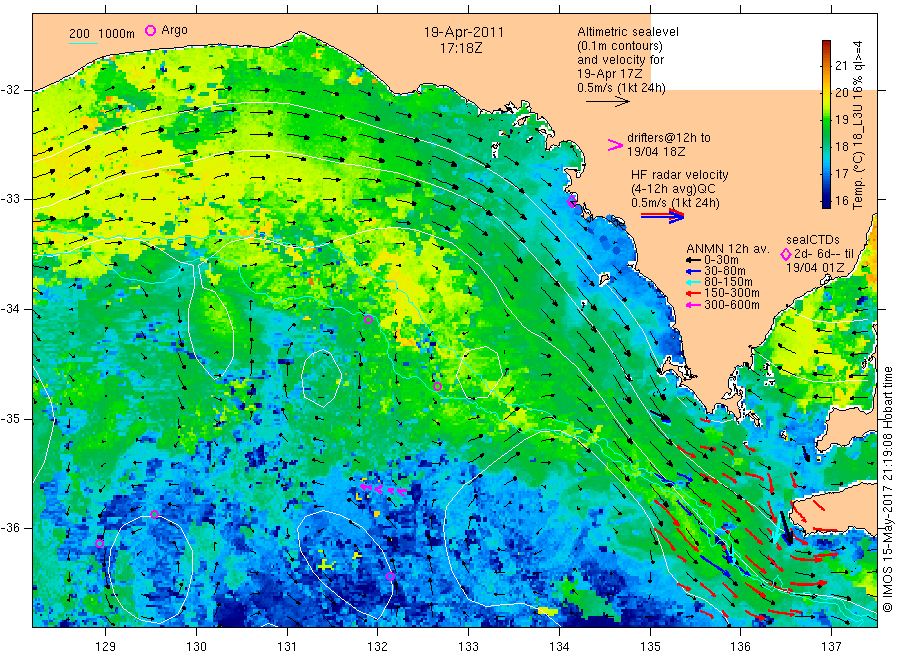Click the cyan 80-150m ANMN arrow legend

(694, 282)
